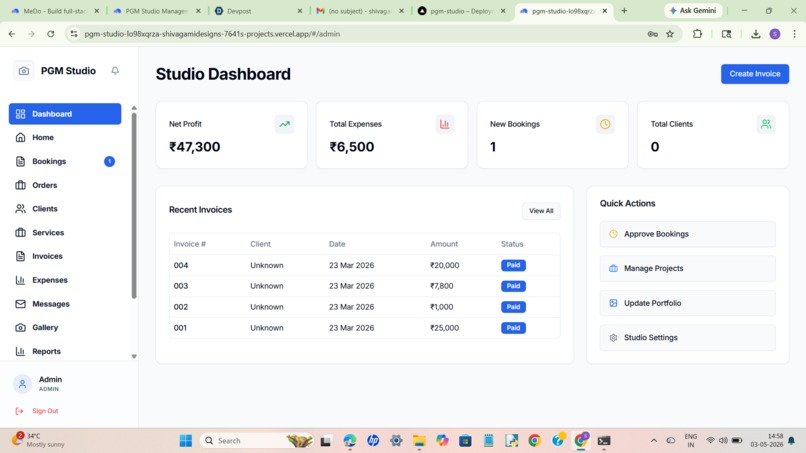Image resolution: width=806 pixels, height=453 pixels.
Task: Switch to the pgm-studio Deploy tab
Action: [x=462, y=11]
